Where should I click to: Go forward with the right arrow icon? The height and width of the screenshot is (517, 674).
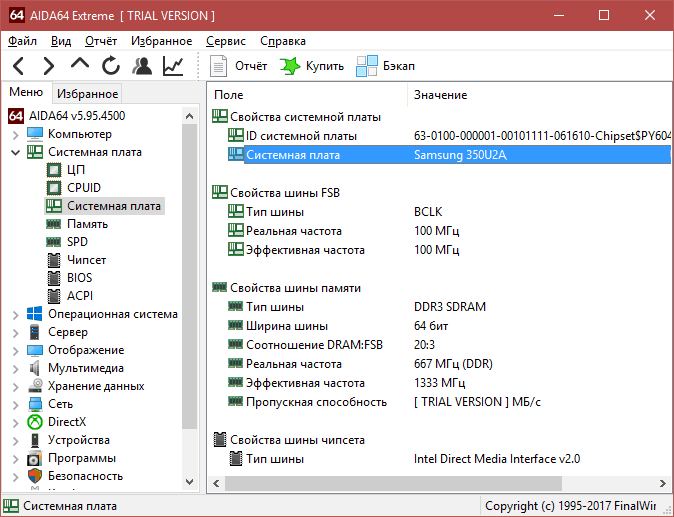(49, 66)
